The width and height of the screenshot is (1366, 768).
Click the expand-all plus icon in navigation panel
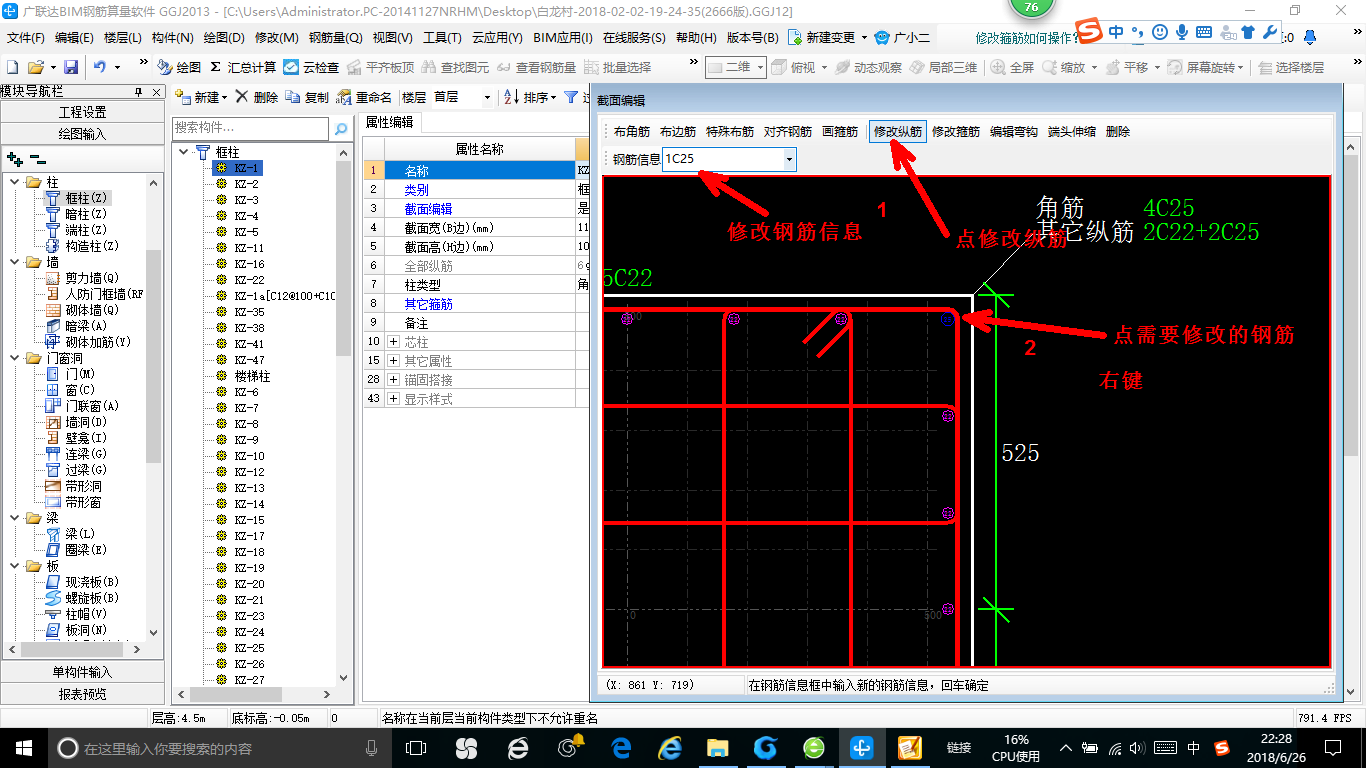15,158
